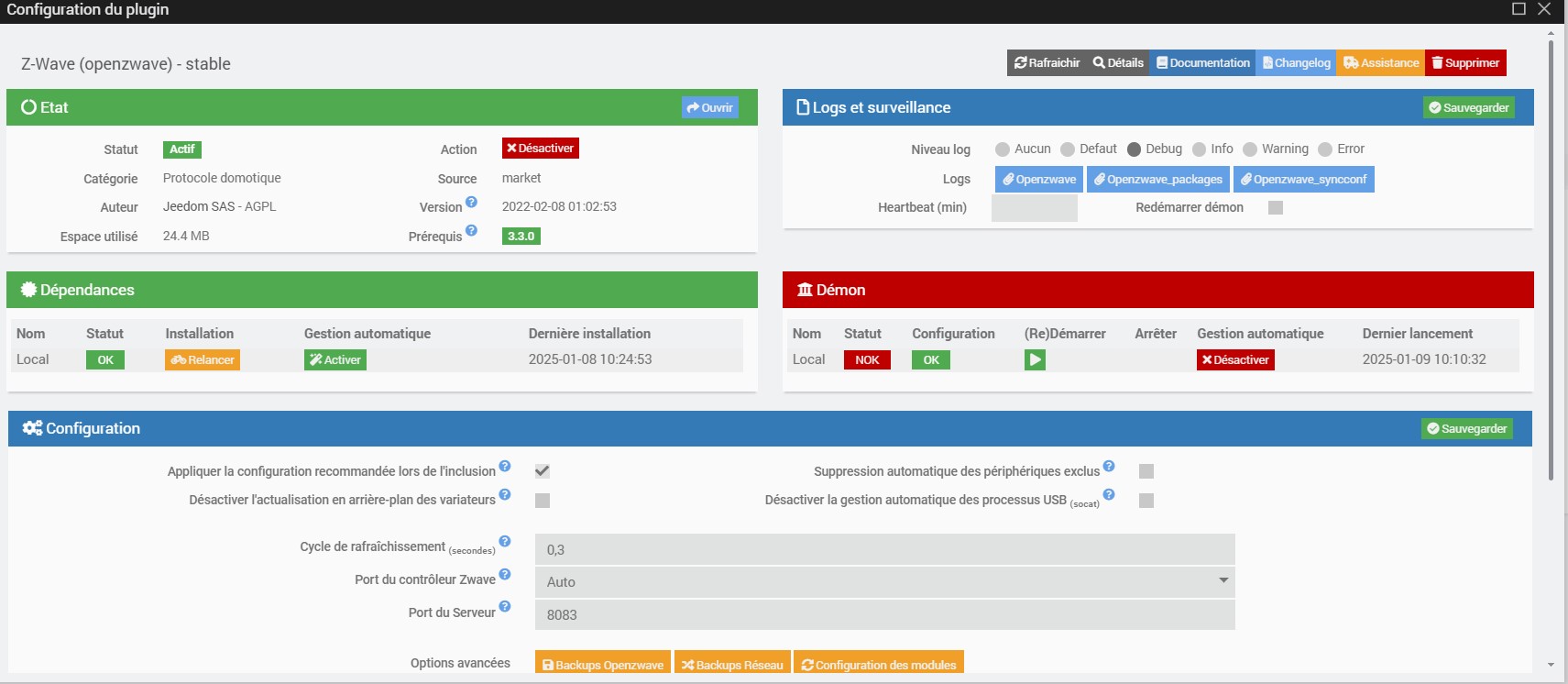Click the daemon NOK status badge
The width and height of the screenshot is (1568, 684).
tap(867, 359)
